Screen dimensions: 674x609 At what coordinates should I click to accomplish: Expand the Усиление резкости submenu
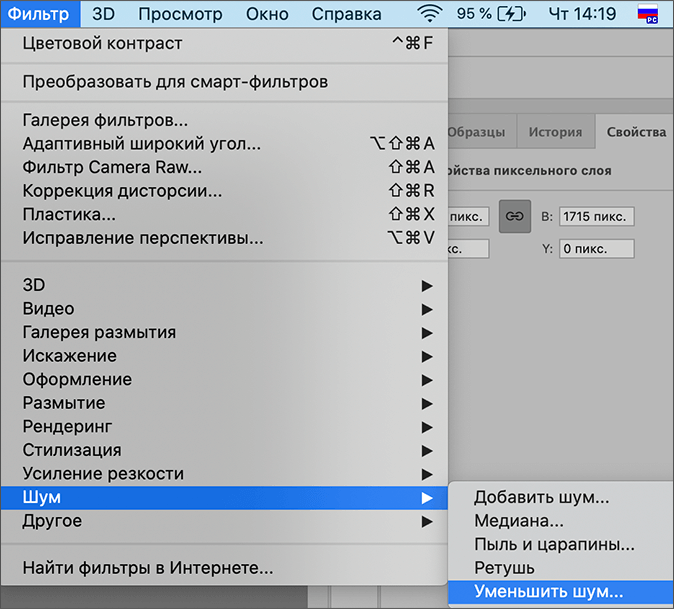[224, 474]
